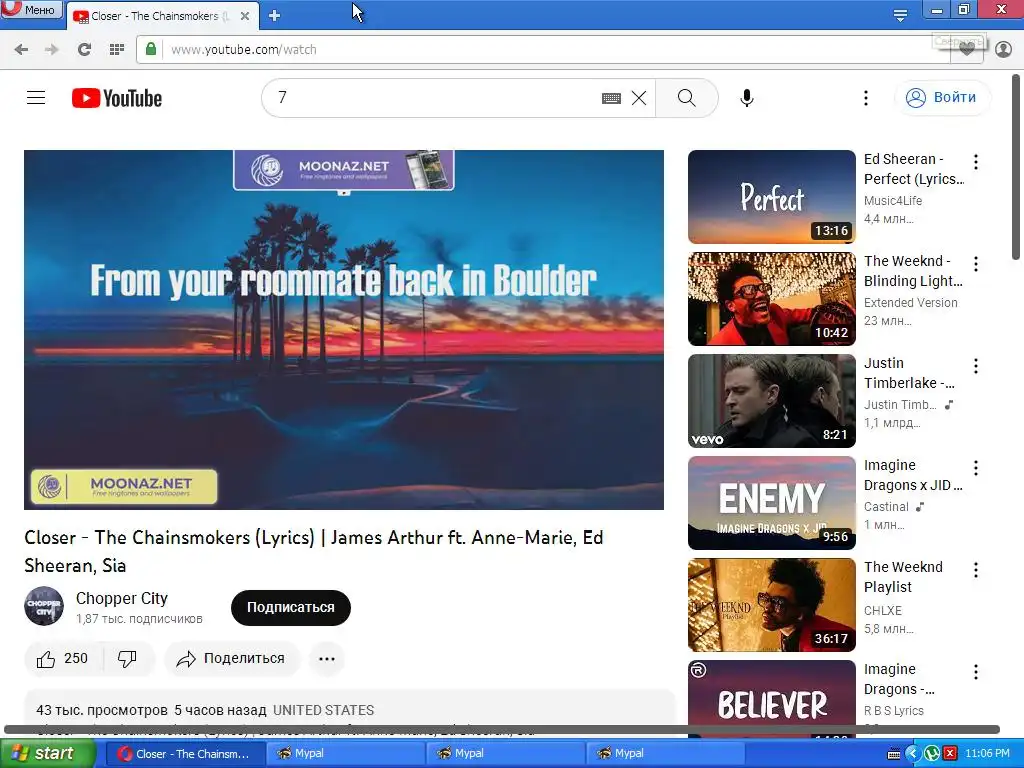Open options menu for Justin Timberlake video
Screen dimensions: 1024x768
tap(976, 366)
